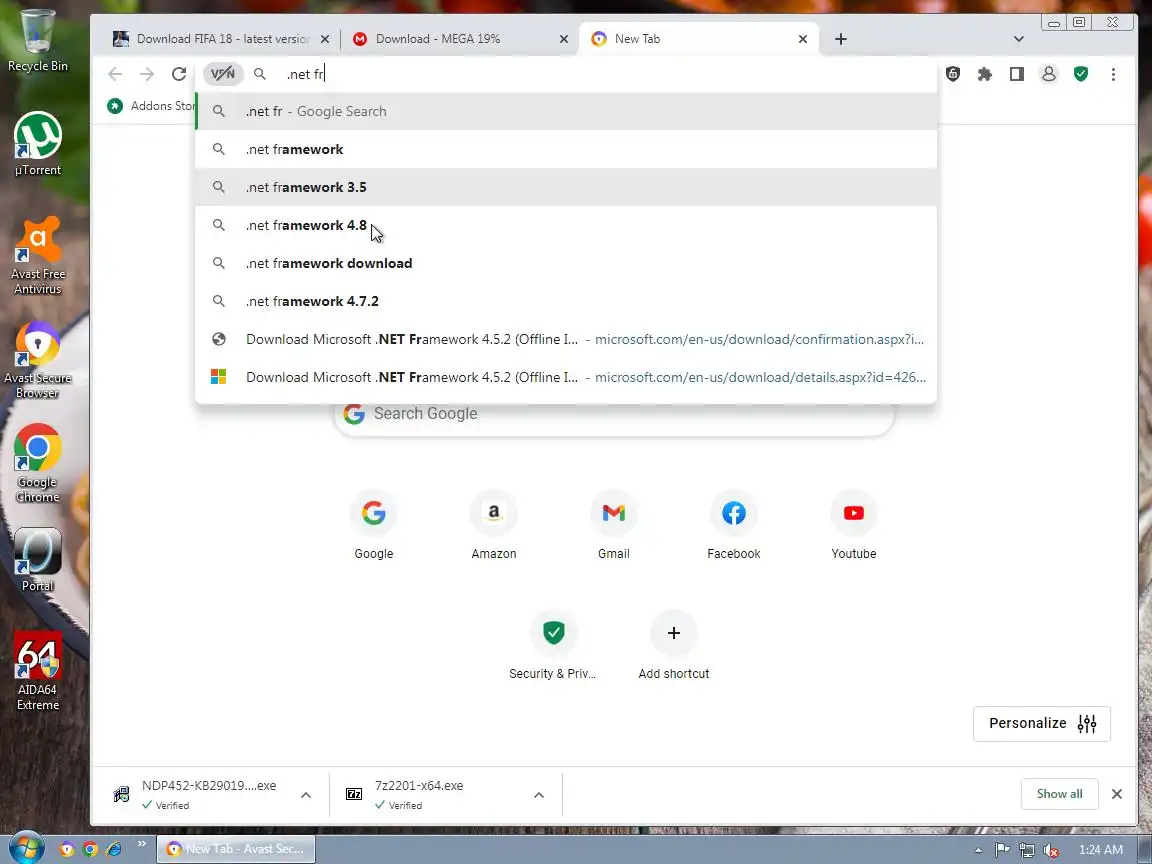Click the Search Google box
Viewport: 1152px width, 864px height.
614,414
